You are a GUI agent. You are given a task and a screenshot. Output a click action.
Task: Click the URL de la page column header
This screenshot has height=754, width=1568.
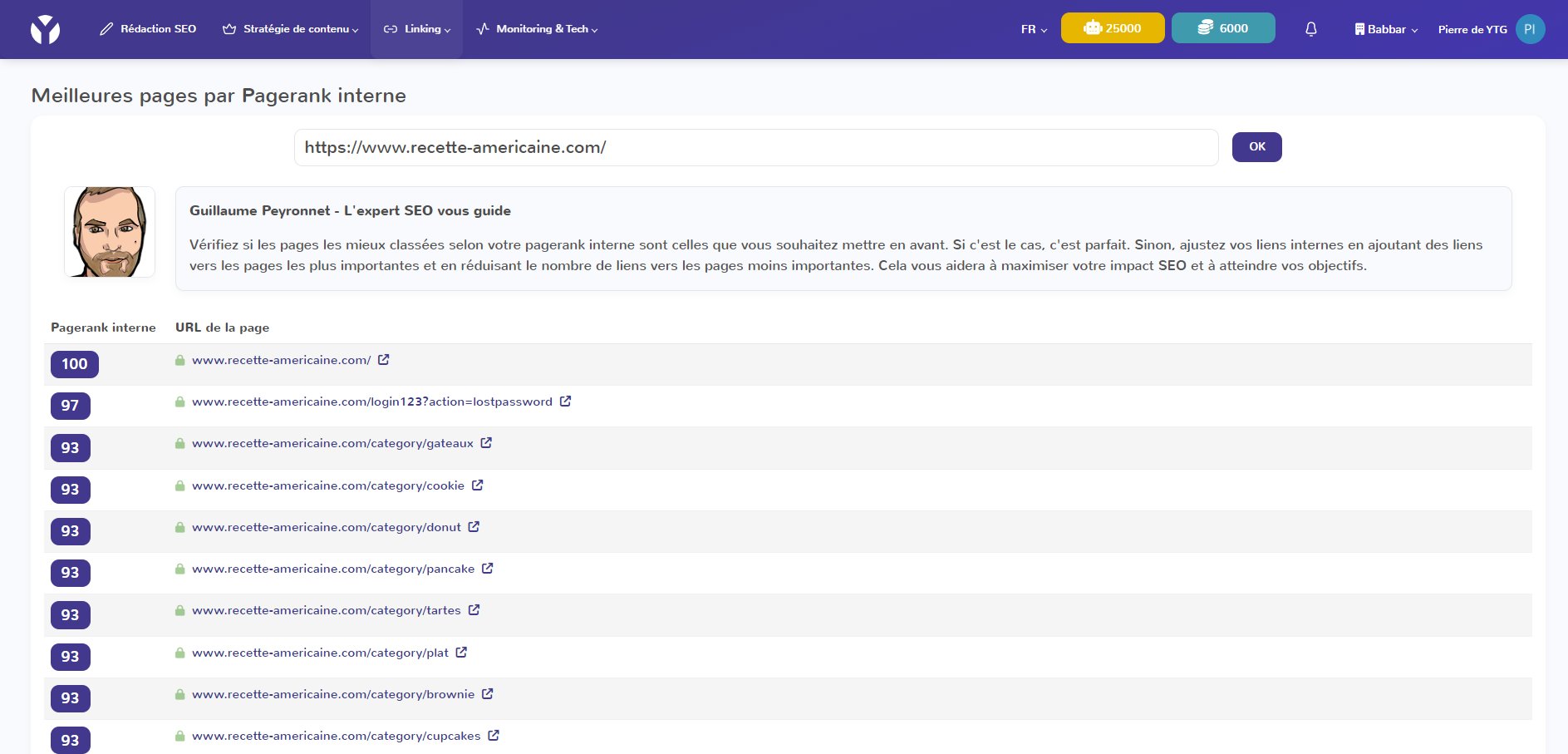point(222,328)
